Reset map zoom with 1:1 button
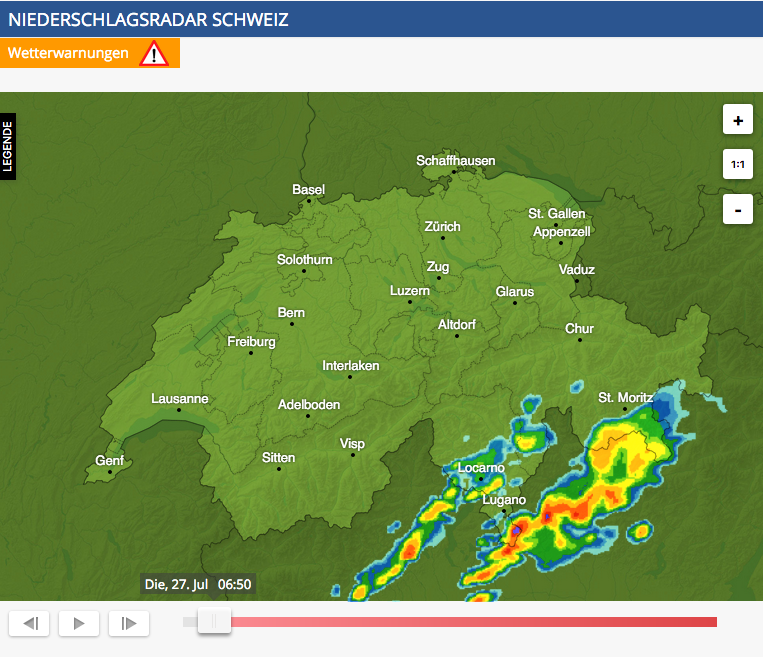Screen dimensions: 763x657 738,164
